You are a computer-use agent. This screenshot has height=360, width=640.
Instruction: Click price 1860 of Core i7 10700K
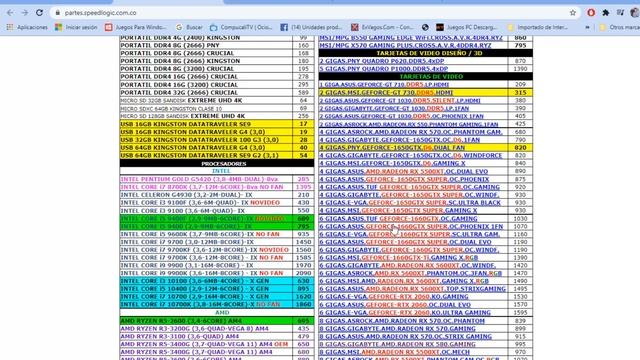(303, 304)
